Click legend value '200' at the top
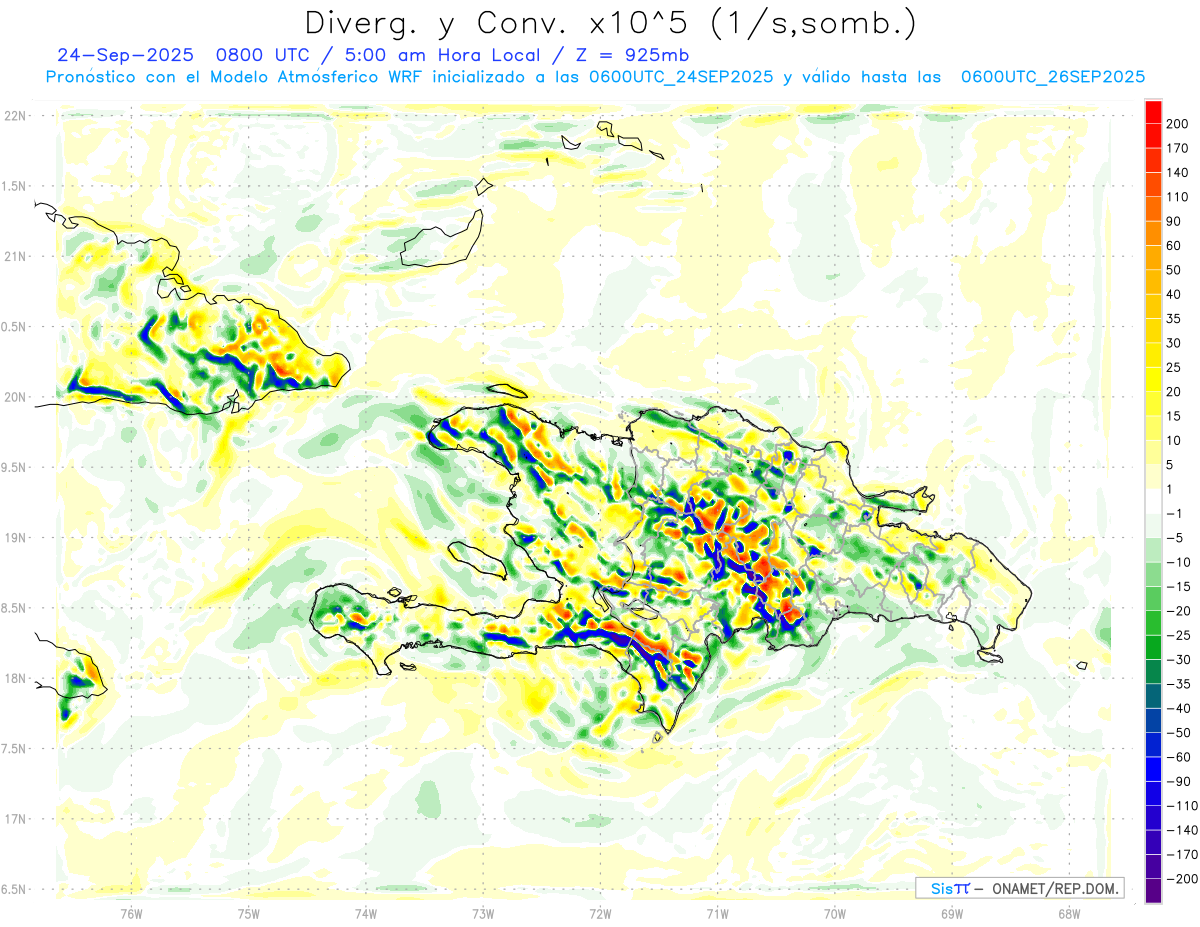Screen dimensions: 1200x927 tap(1178, 123)
